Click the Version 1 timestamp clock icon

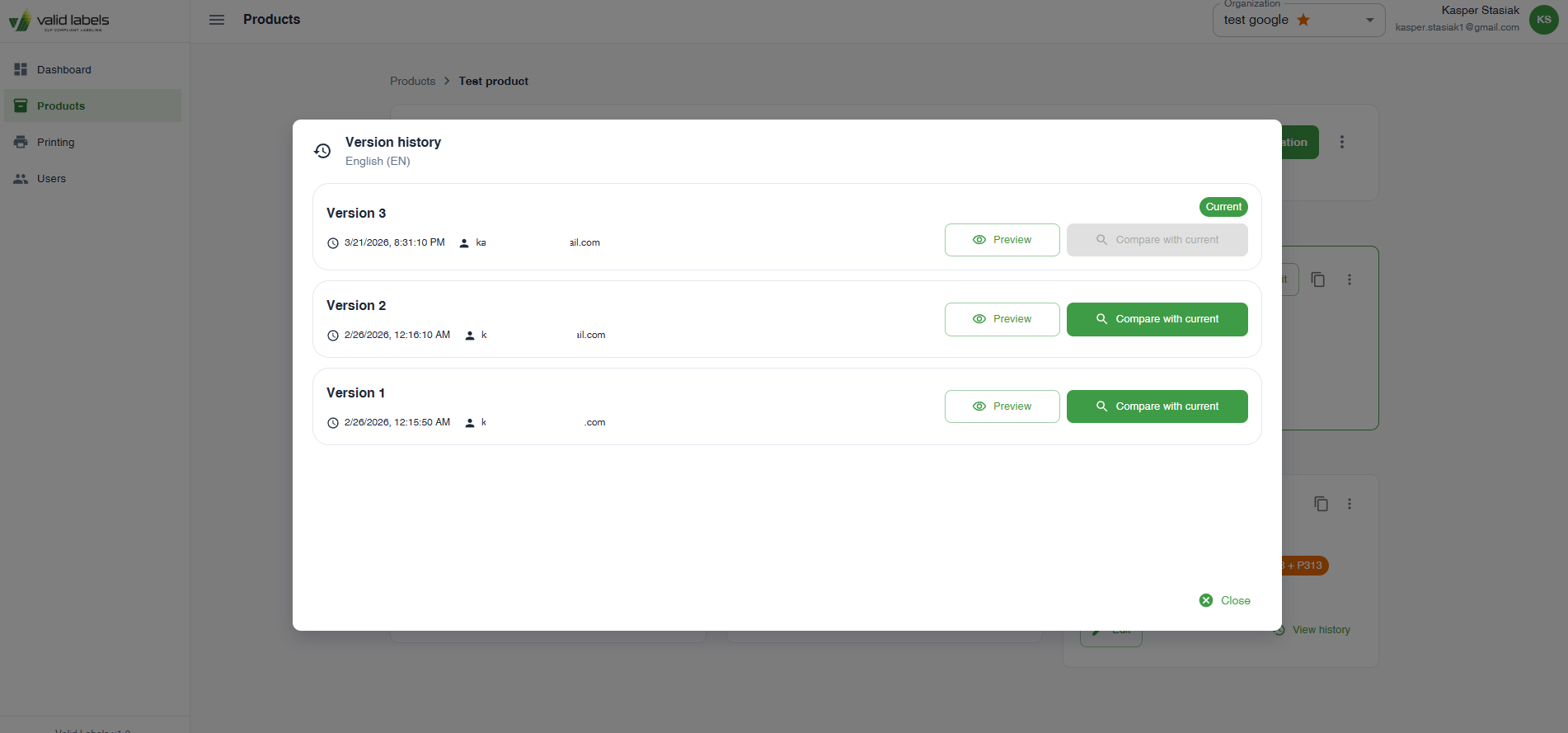333,423
